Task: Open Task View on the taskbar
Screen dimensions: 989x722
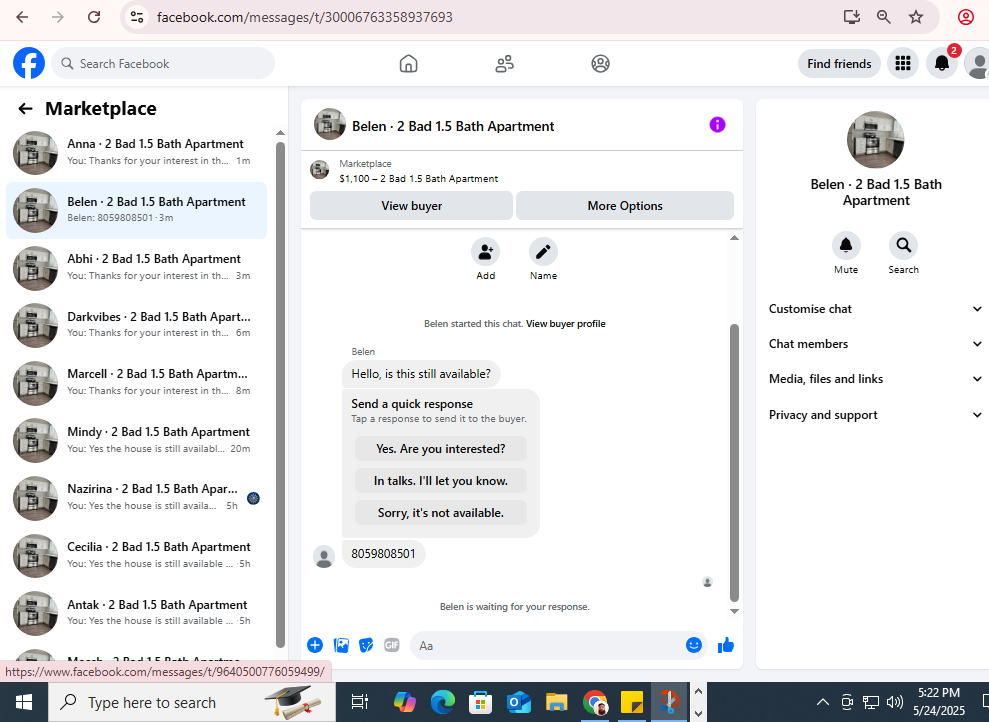Action: click(360, 702)
